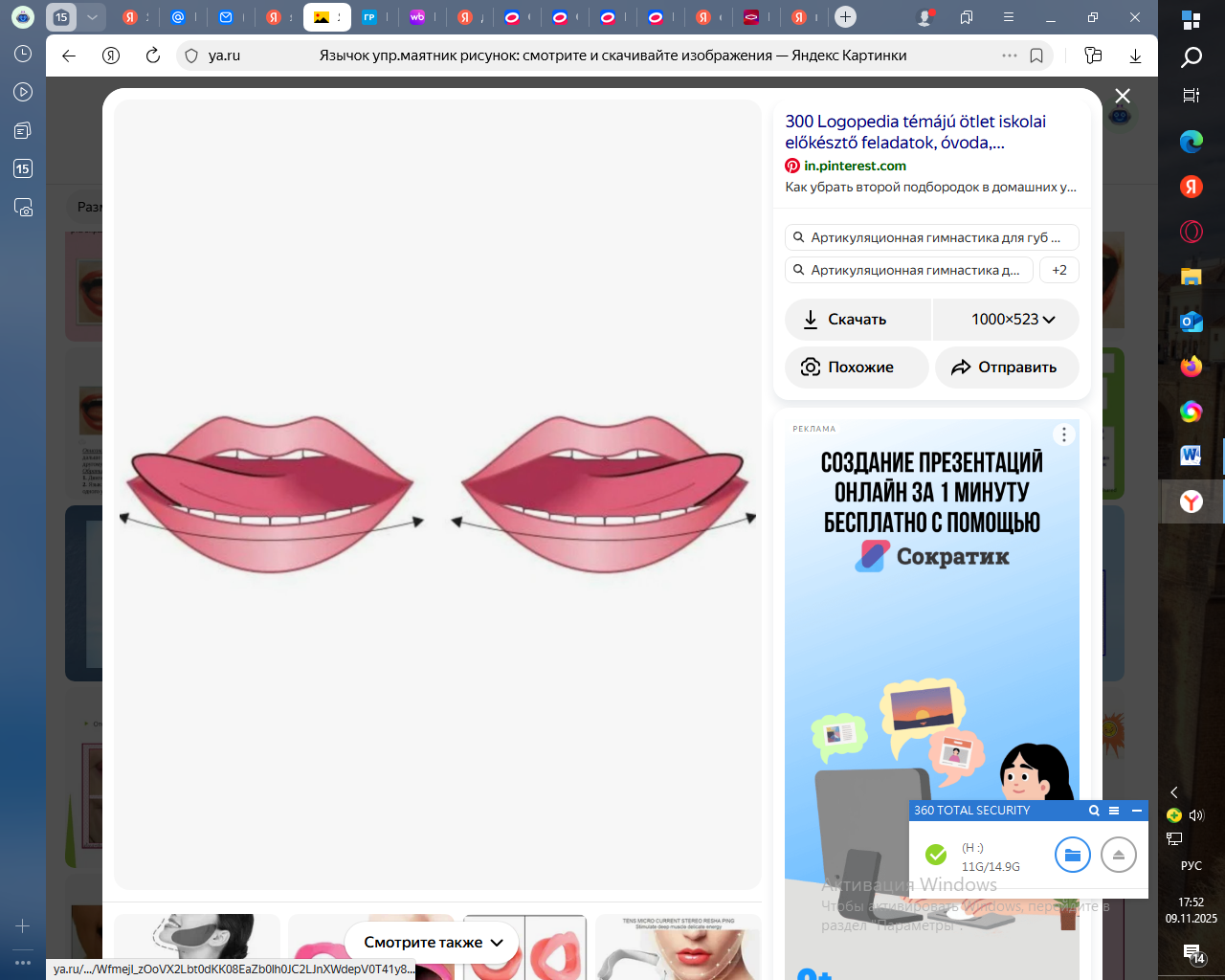Expand the 1000×523 size dropdown

point(1012,320)
